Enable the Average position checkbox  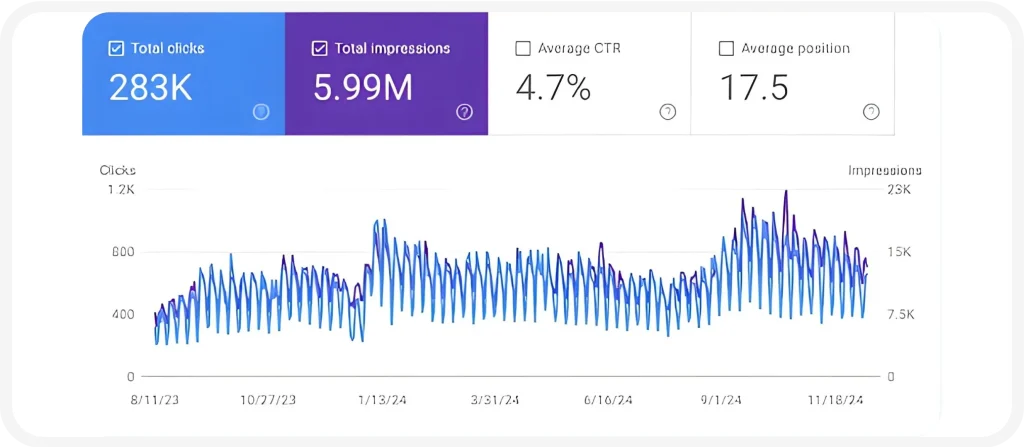pyautogui.click(x=726, y=48)
